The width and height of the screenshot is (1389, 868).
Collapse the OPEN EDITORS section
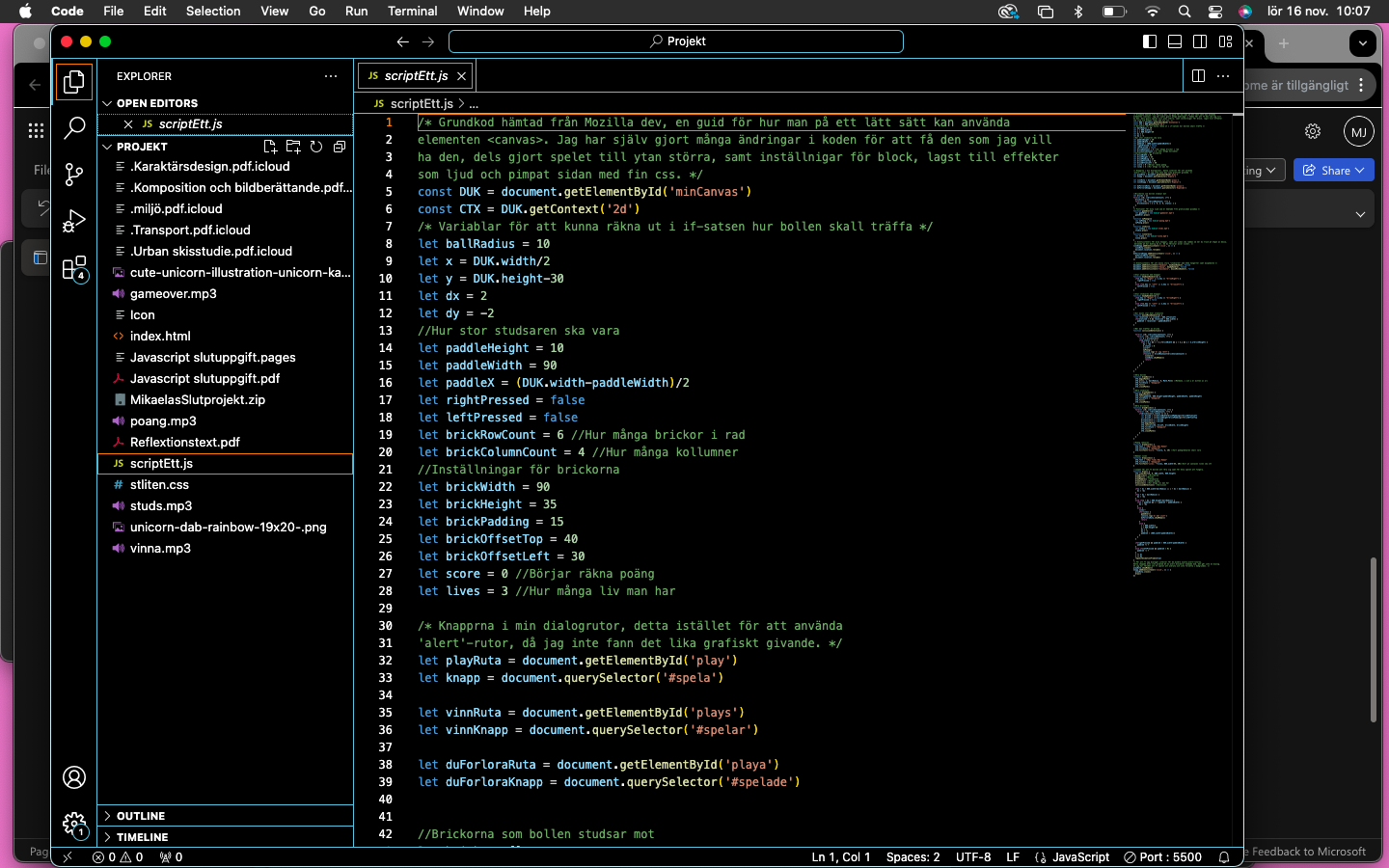(x=156, y=103)
